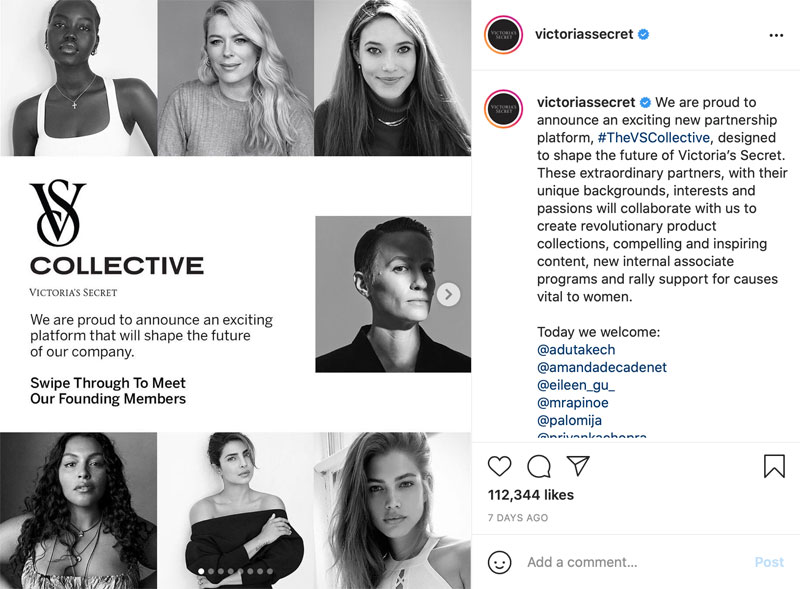The height and width of the screenshot is (589, 800).
Task: Open the @palomija profile mention
Action: tap(569, 420)
